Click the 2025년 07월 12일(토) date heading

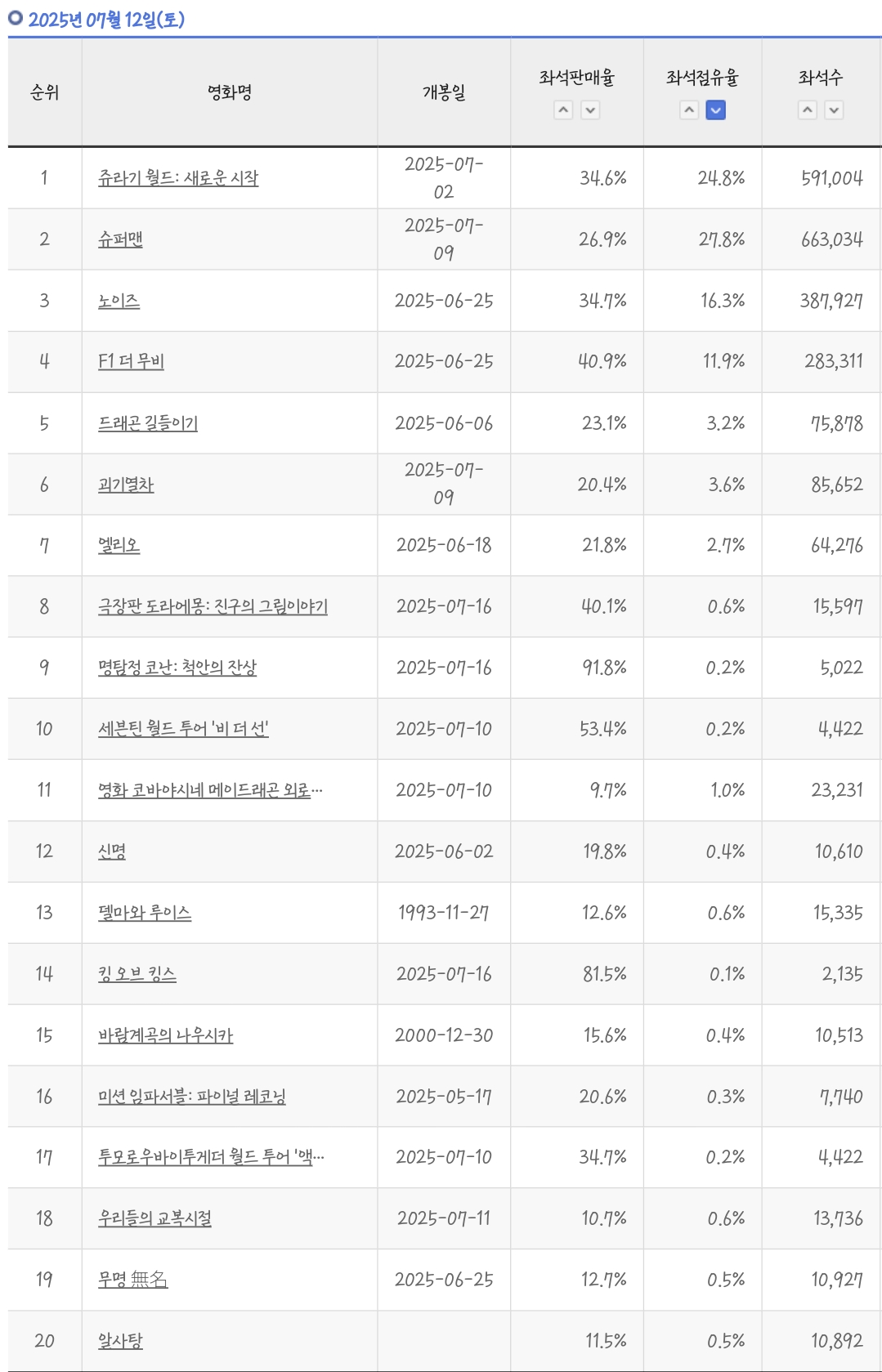click(x=106, y=19)
